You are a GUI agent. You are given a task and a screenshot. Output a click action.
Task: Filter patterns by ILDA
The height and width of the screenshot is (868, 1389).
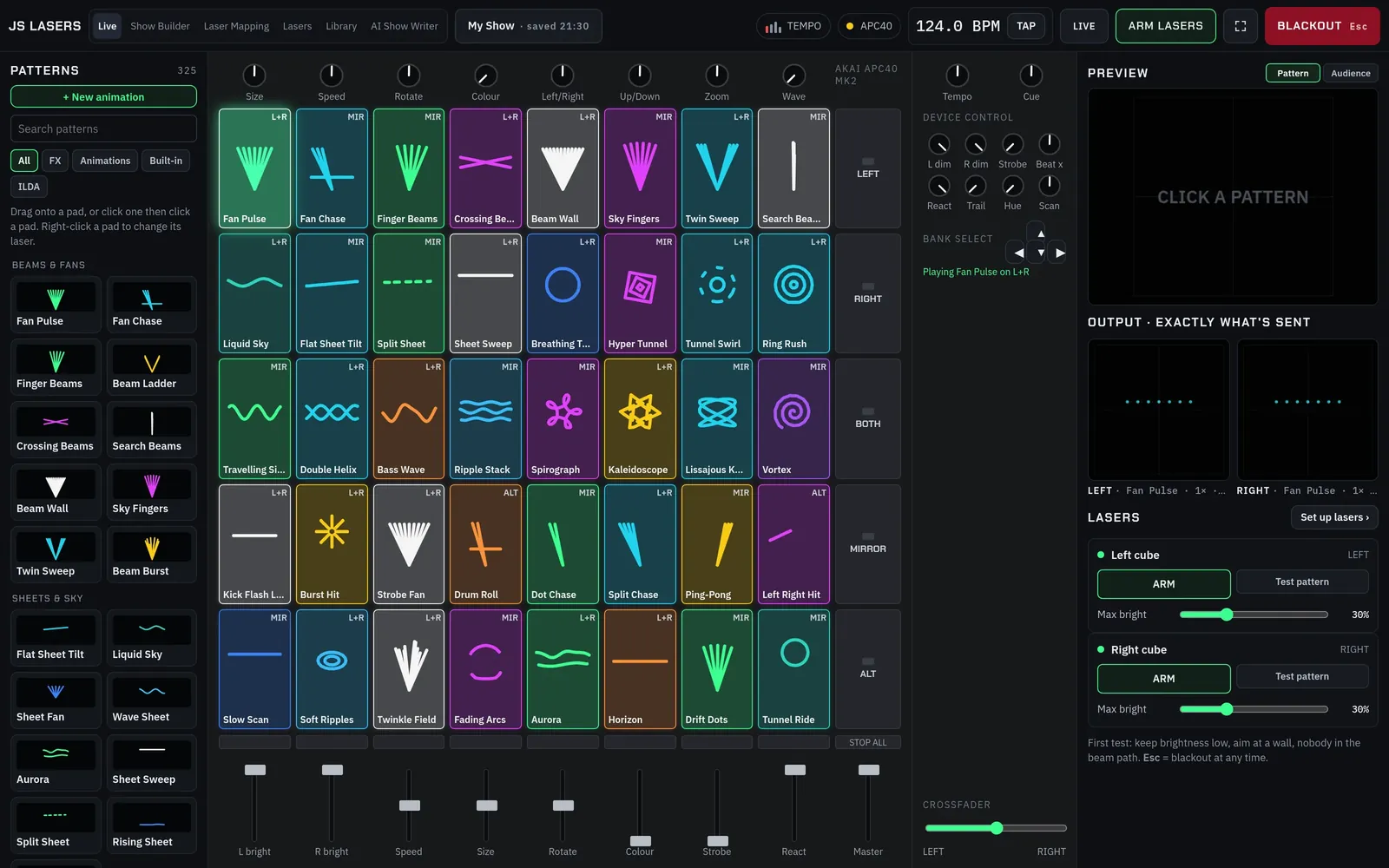pos(29,187)
